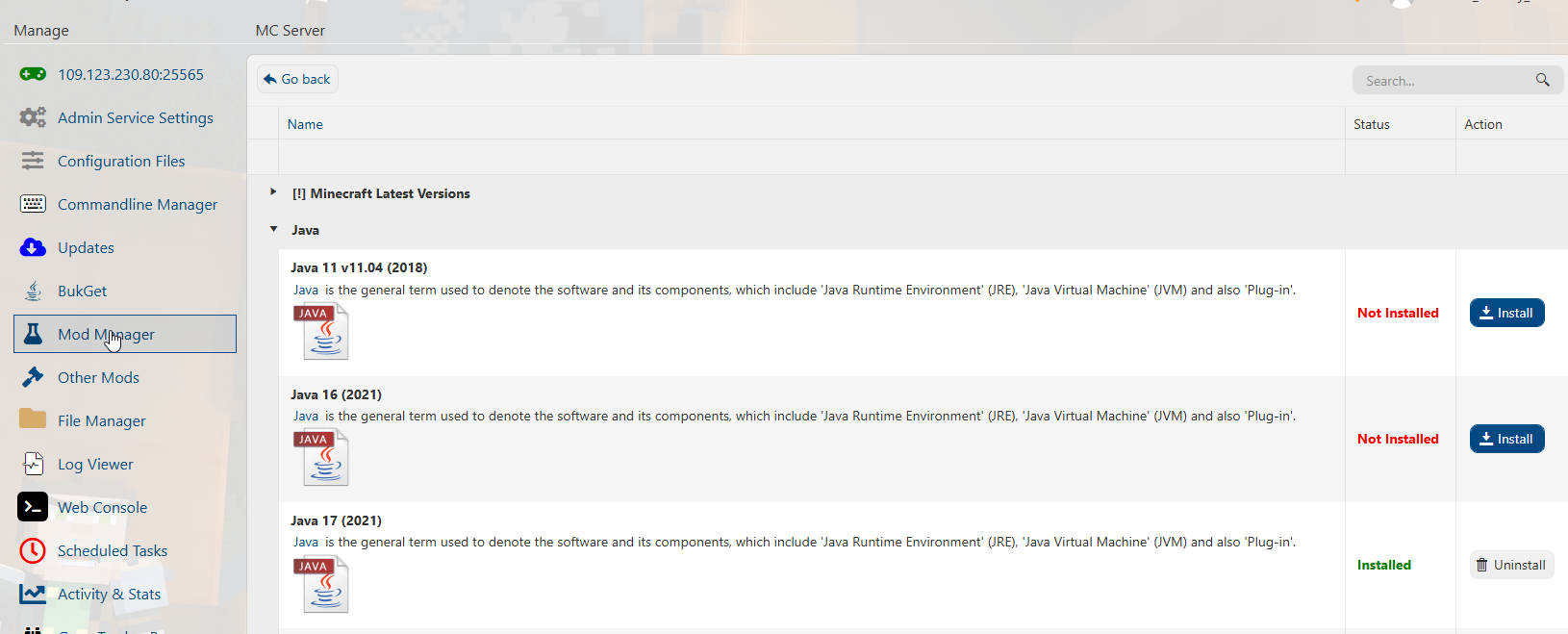
Task: Install Java 11 v11.04
Action: [1506, 313]
